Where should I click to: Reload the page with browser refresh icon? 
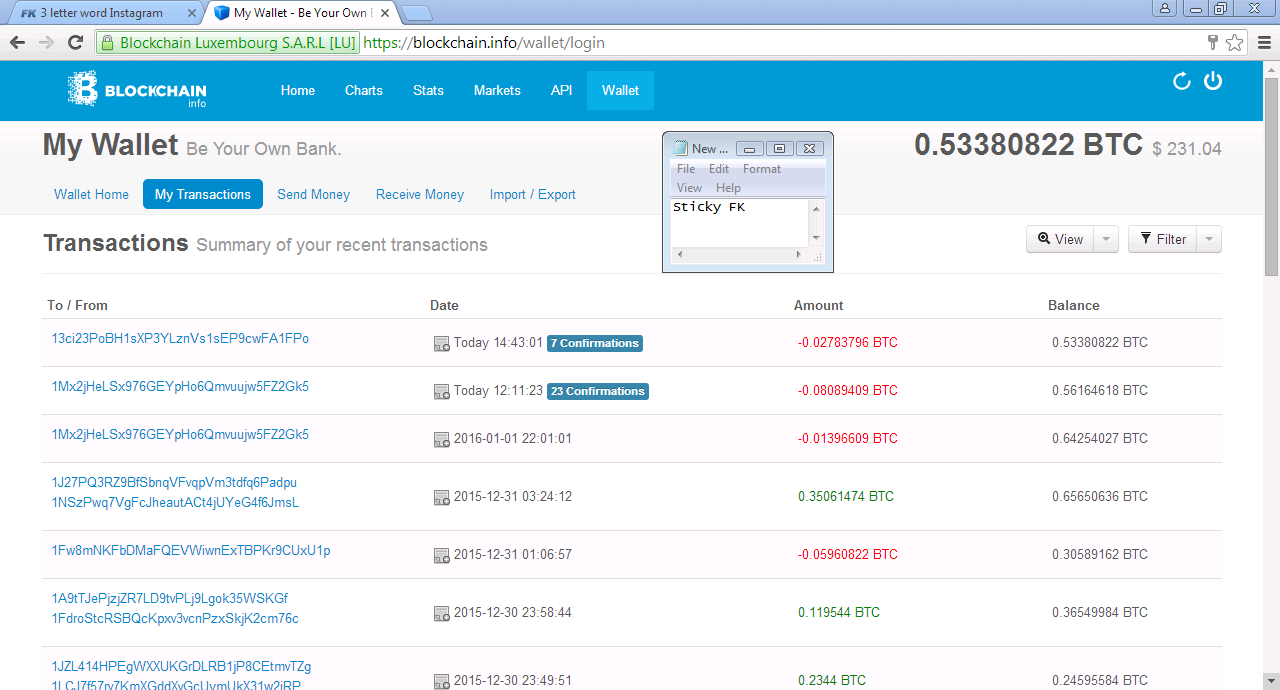click(75, 43)
